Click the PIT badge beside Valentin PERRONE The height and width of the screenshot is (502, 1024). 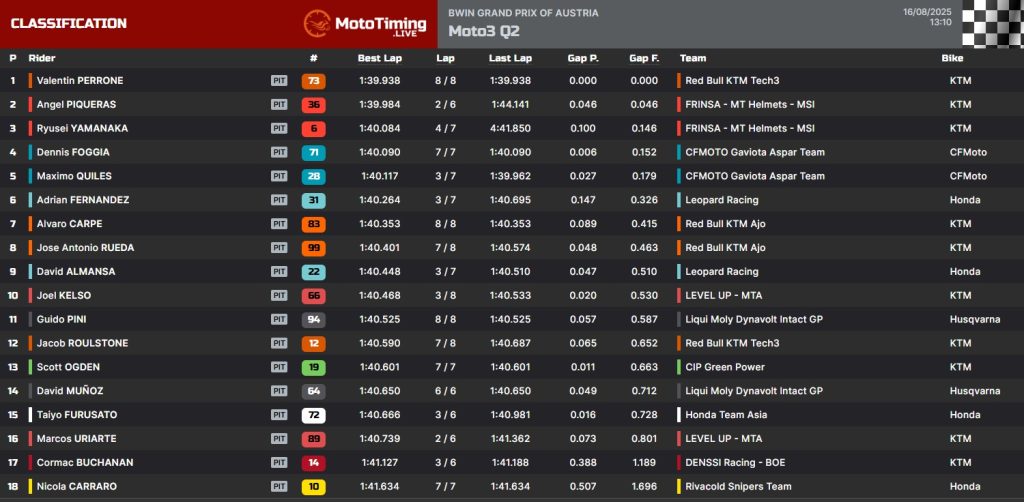[x=279, y=81]
